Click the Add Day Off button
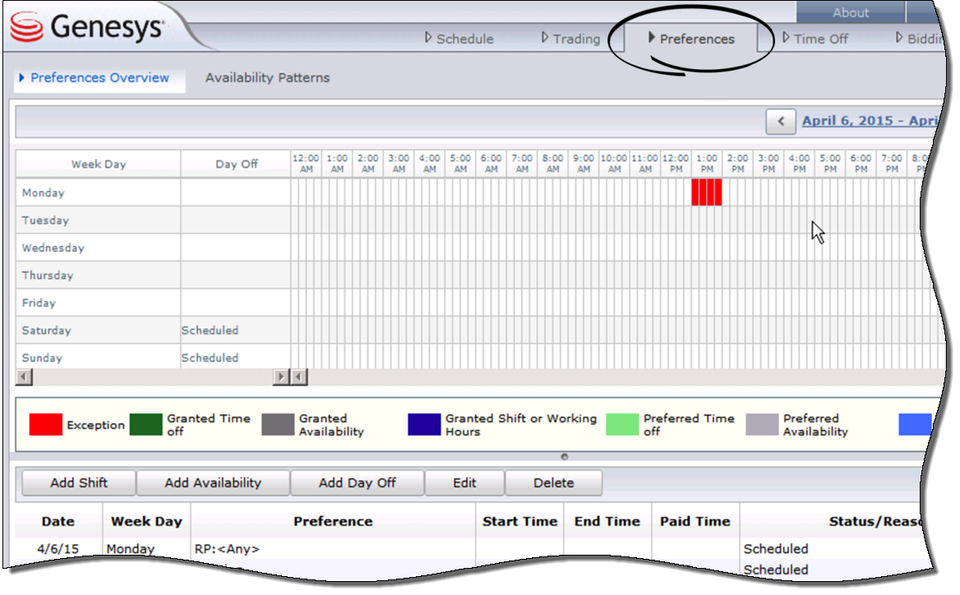This screenshot has height=595, width=960. pyautogui.click(x=357, y=482)
